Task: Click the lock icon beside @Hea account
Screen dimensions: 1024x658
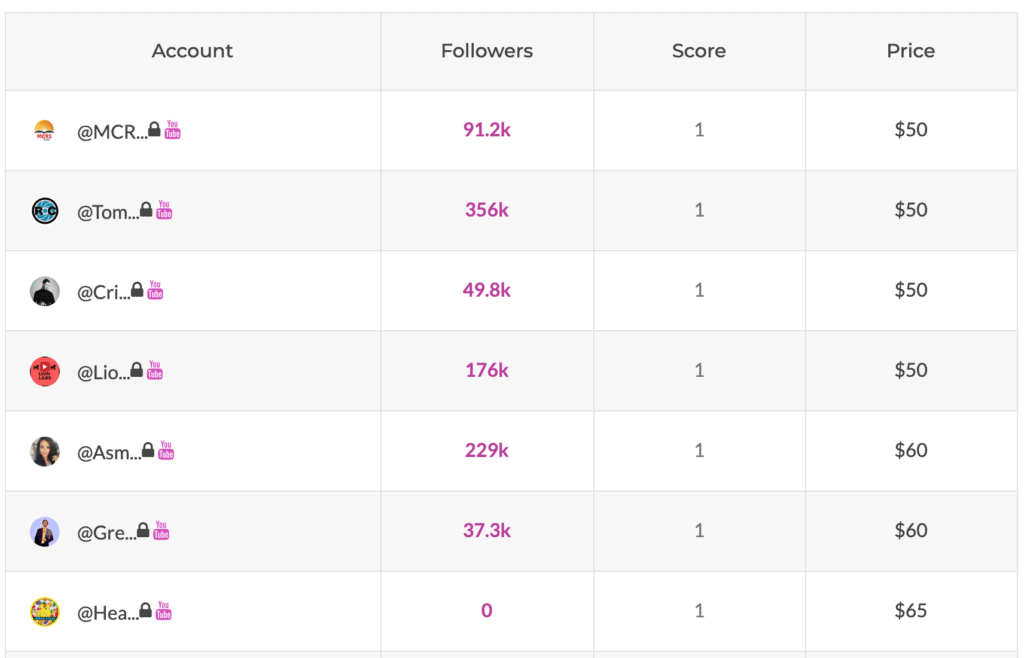Action: 146,610
